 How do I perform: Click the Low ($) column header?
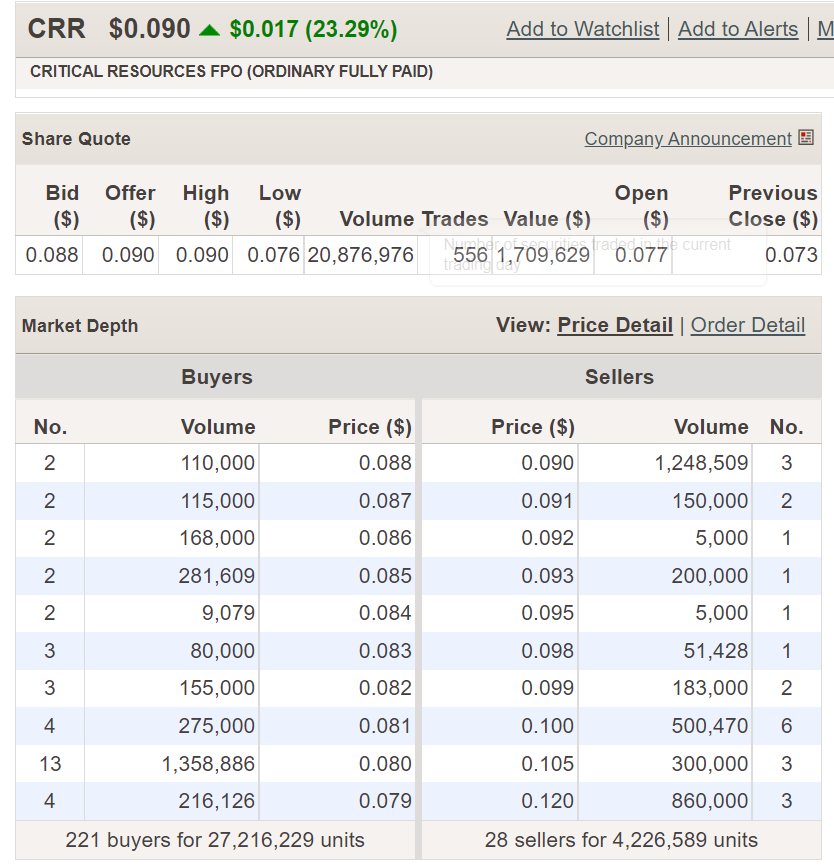(281, 205)
